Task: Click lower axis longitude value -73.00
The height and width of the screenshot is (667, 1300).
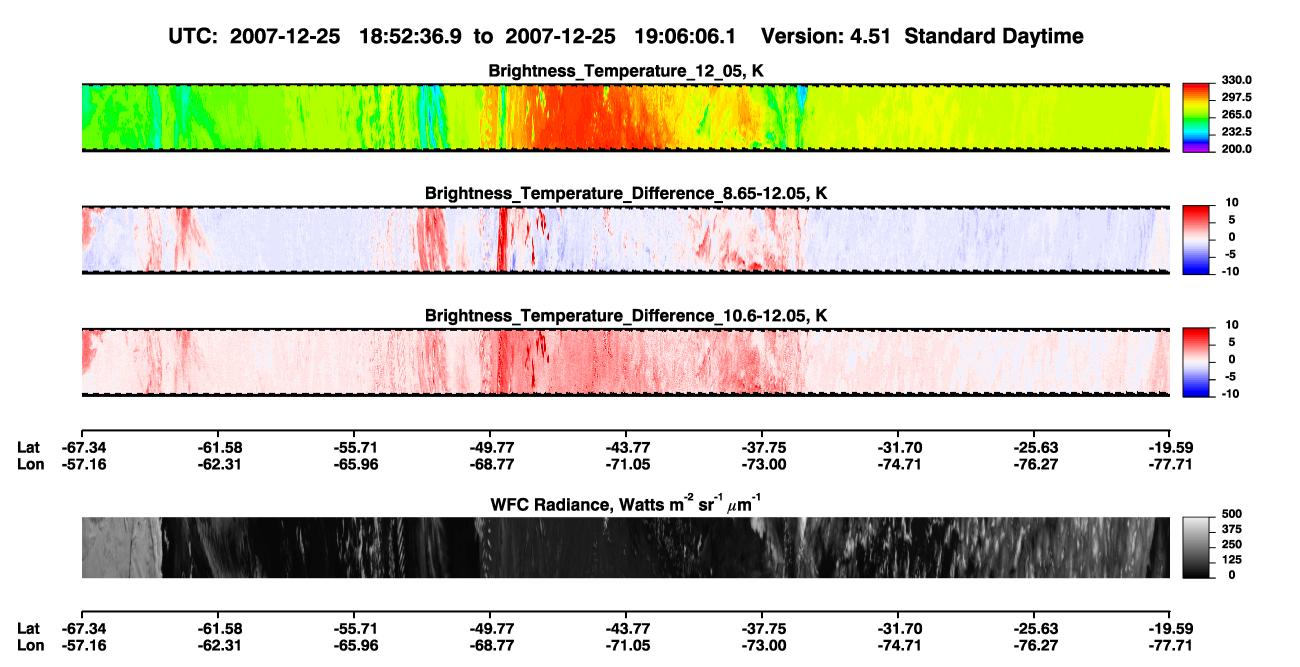Action: [x=762, y=646]
